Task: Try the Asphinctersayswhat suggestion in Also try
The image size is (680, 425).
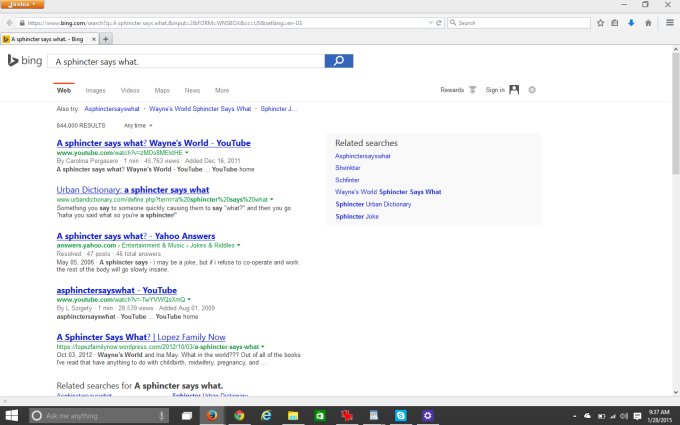Action: pos(112,109)
